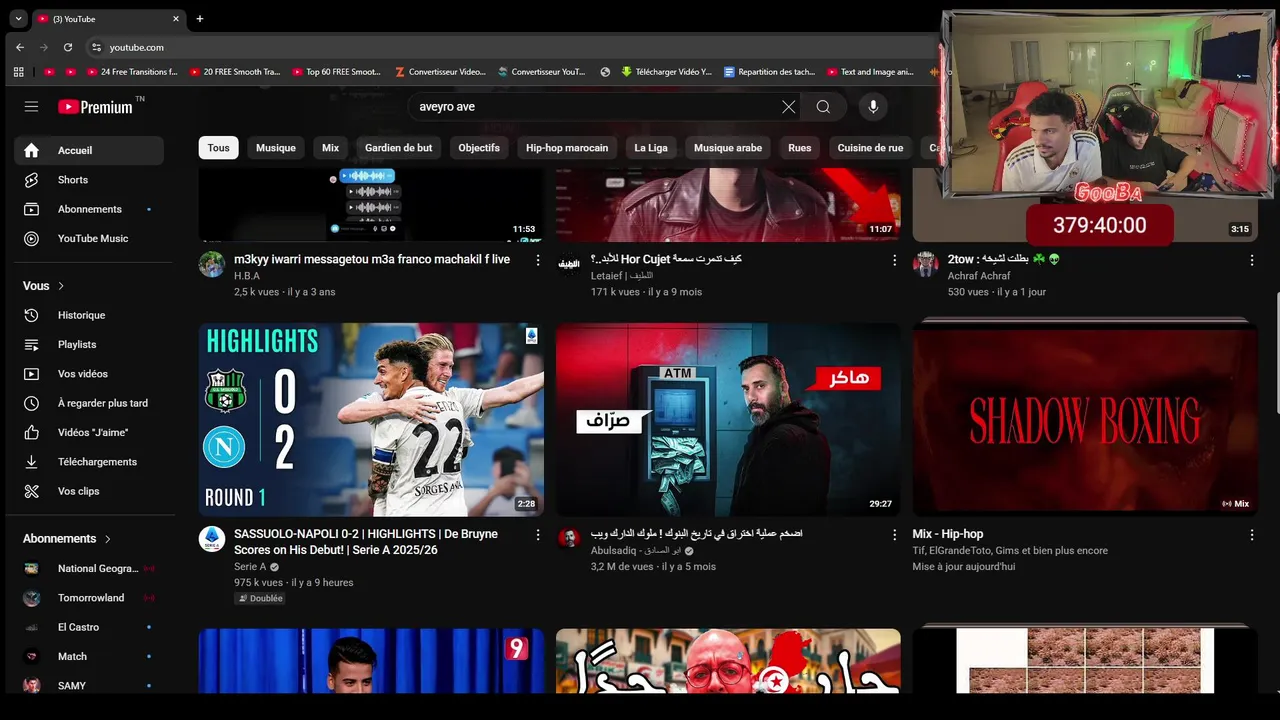Open the SASSUOLO-NAPOLI highlights thumbnail
The width and height of the screenshot is (1280, 720).
point(371,420)
